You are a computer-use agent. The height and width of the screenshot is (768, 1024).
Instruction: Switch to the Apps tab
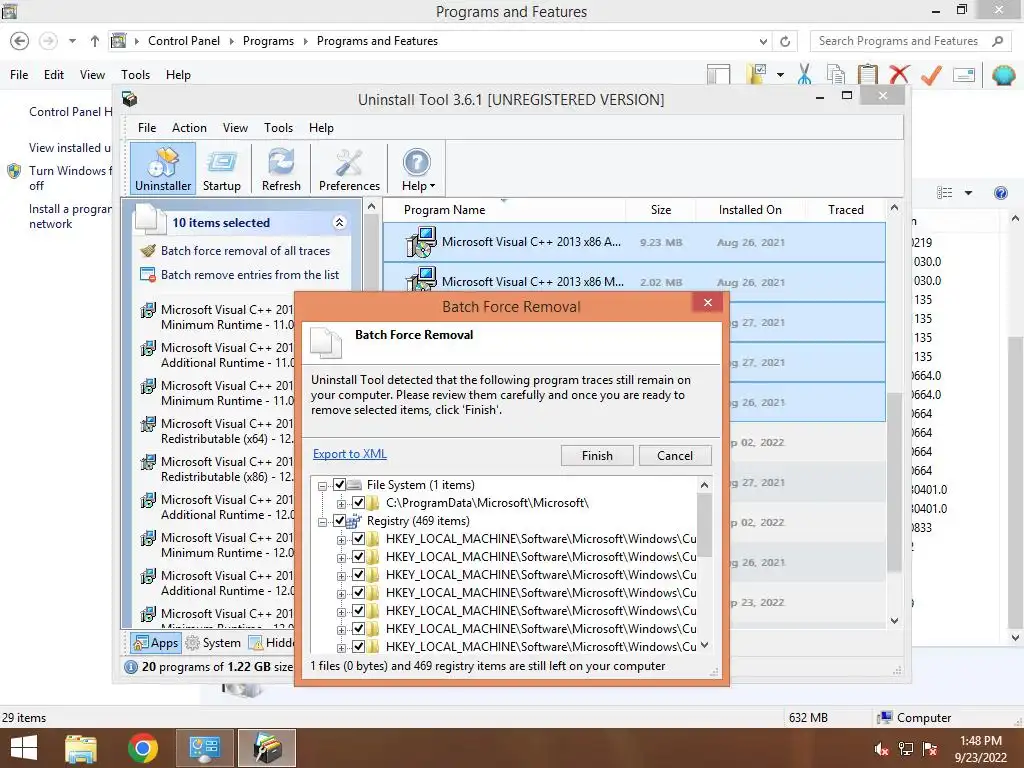[x=155, y=643]
